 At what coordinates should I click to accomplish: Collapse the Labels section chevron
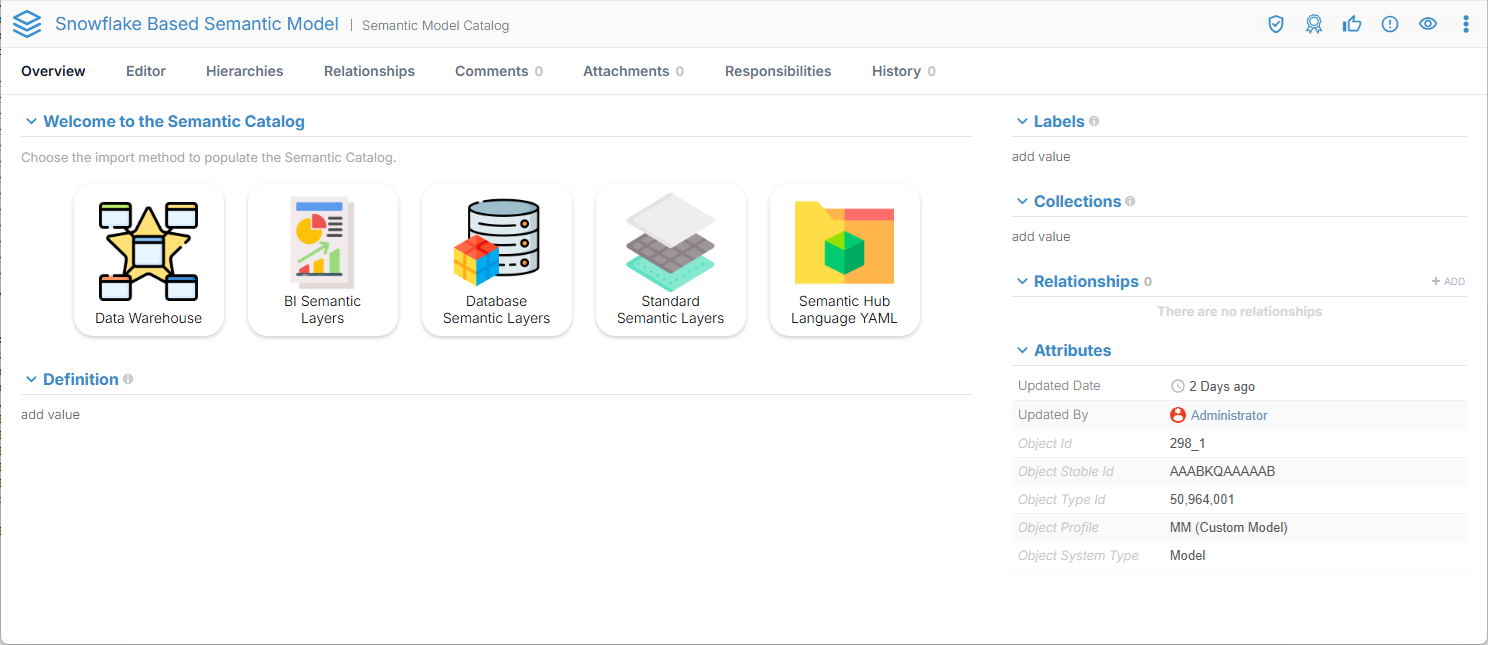(1022, 122)
